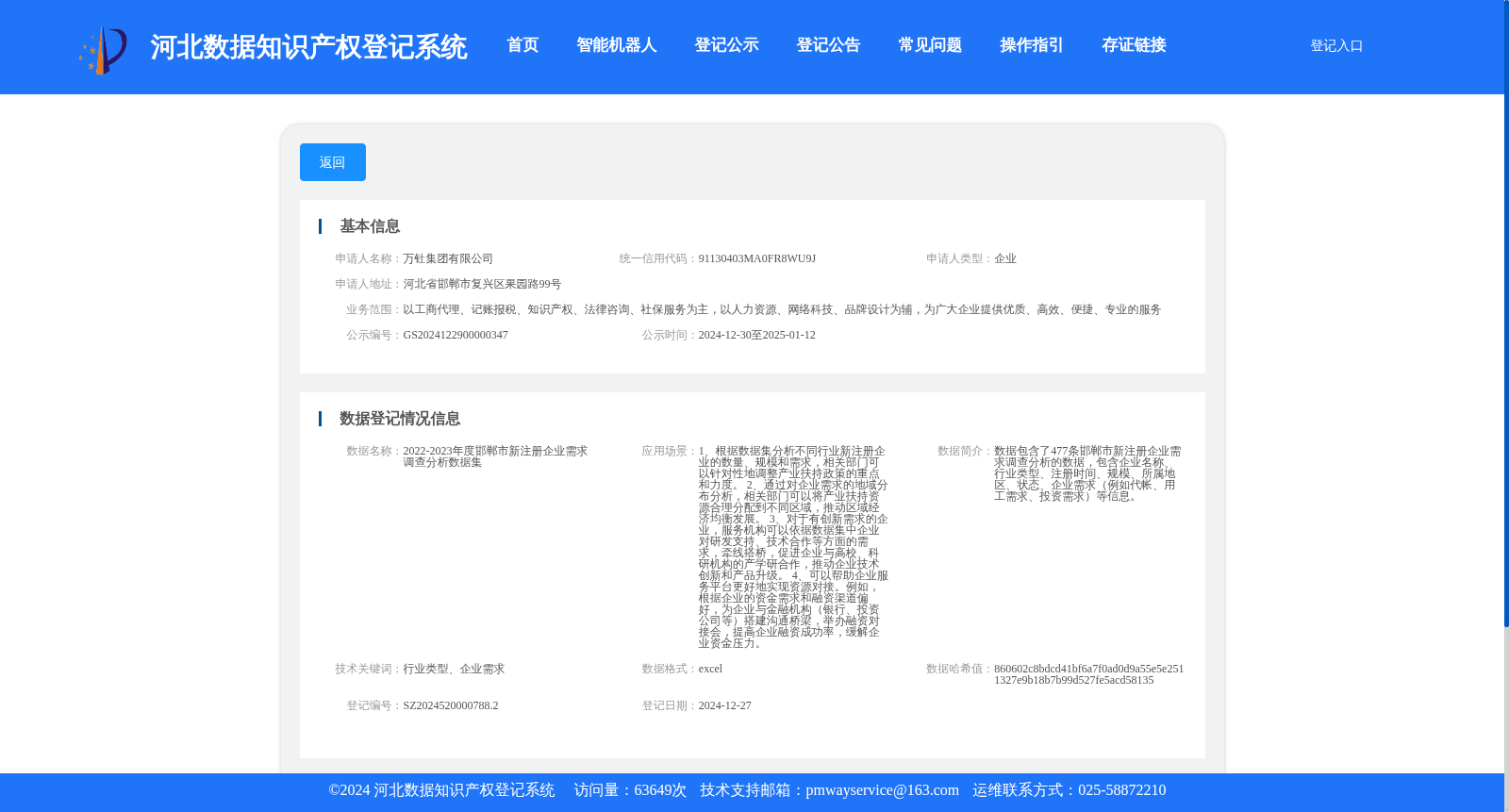Select publicity period 2024-12-30至2025-01-12
Screen dimensions: 1509x812
tap(757, 335)
